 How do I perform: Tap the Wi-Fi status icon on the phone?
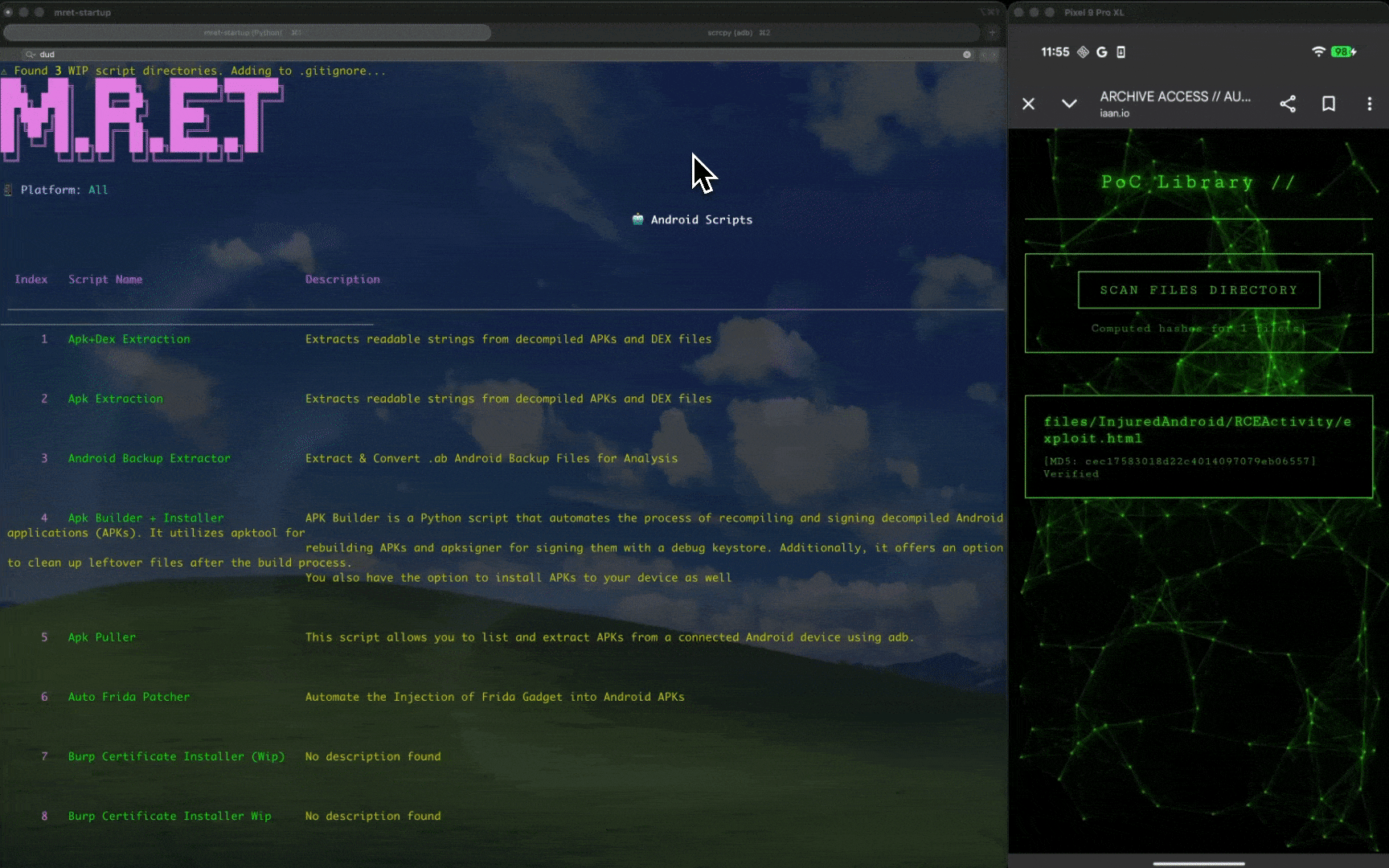pos(1318,51)
